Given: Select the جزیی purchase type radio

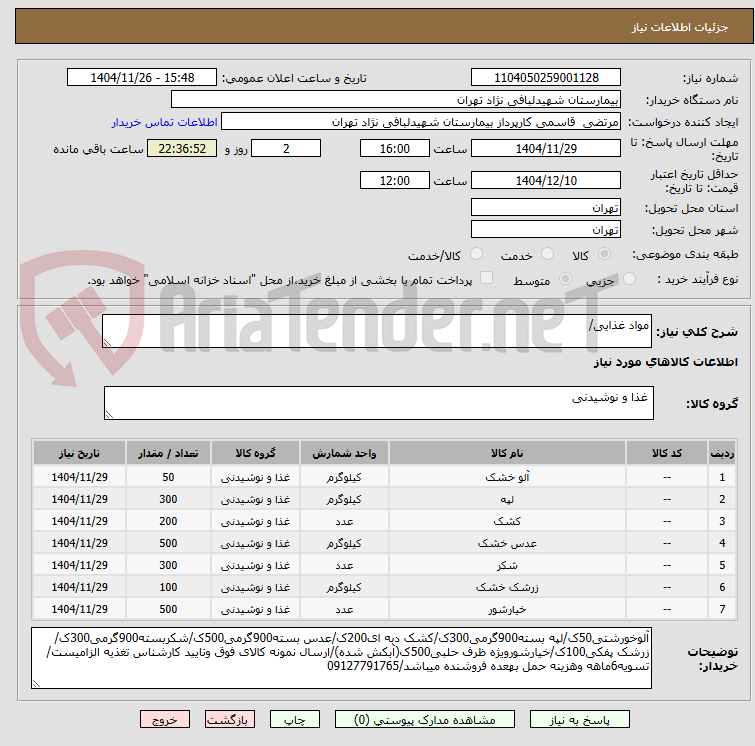Looking at the screenshot, I should click(x=629, y=279).
